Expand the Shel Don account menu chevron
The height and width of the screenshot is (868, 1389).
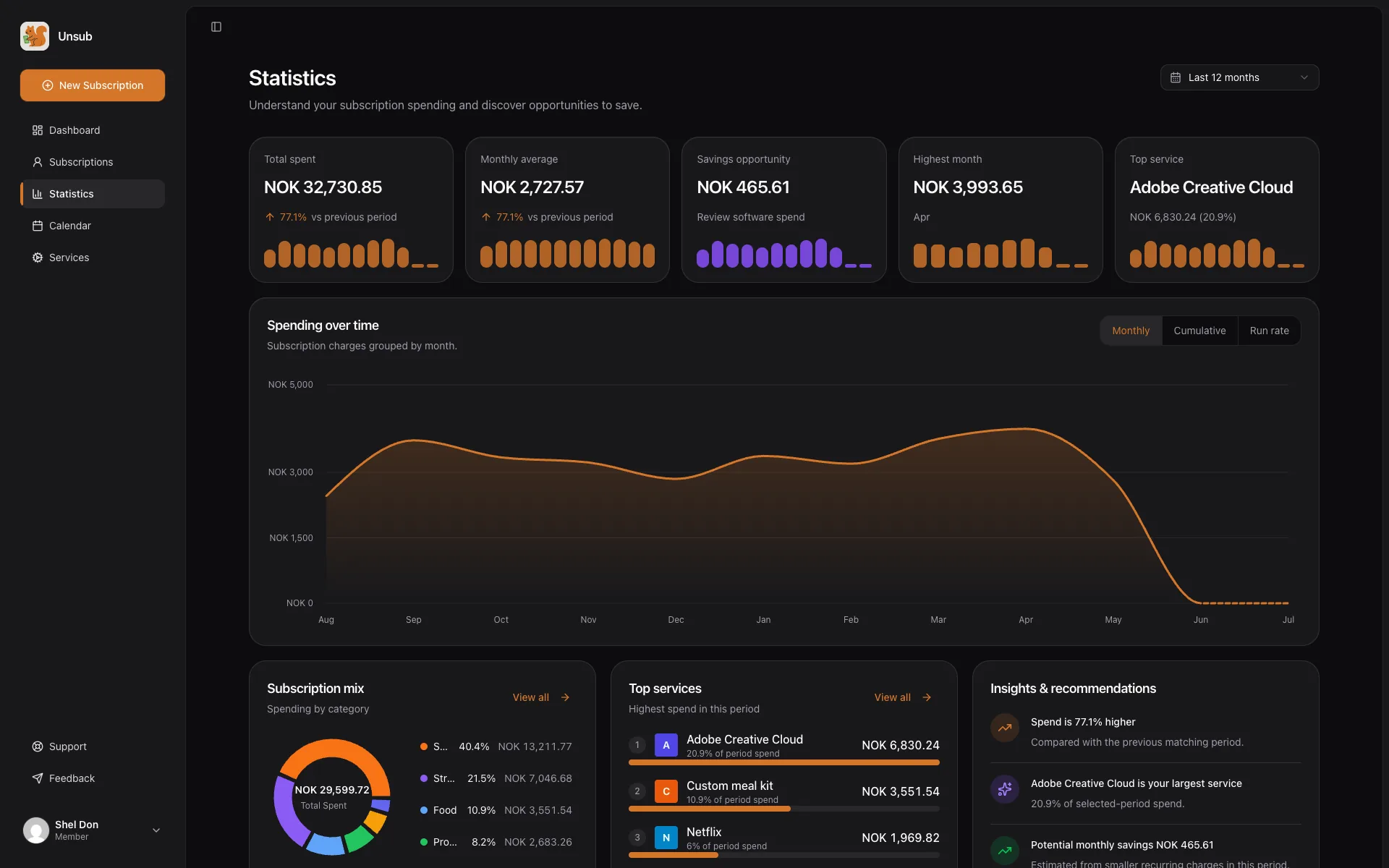coord(156,830)
